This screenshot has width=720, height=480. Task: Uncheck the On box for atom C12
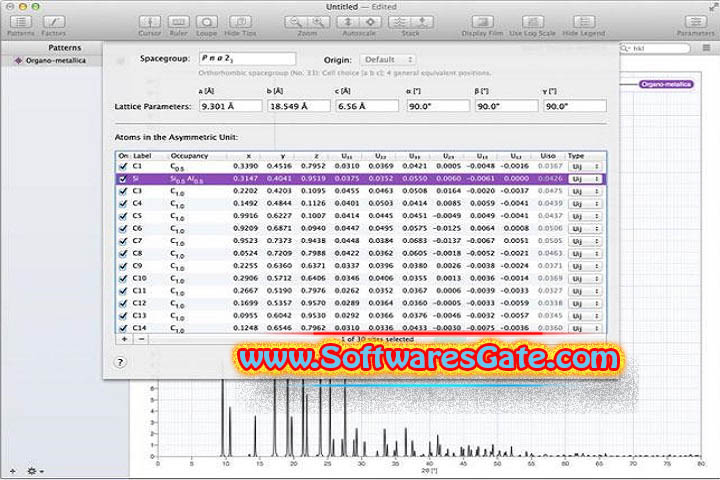(x=123, y=303)
